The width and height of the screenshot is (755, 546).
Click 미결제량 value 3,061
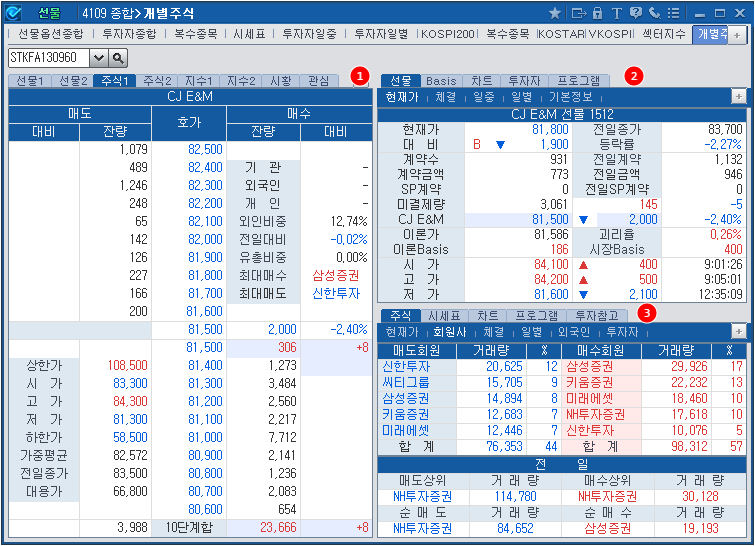pyautogui.click(x=554, y=205)
